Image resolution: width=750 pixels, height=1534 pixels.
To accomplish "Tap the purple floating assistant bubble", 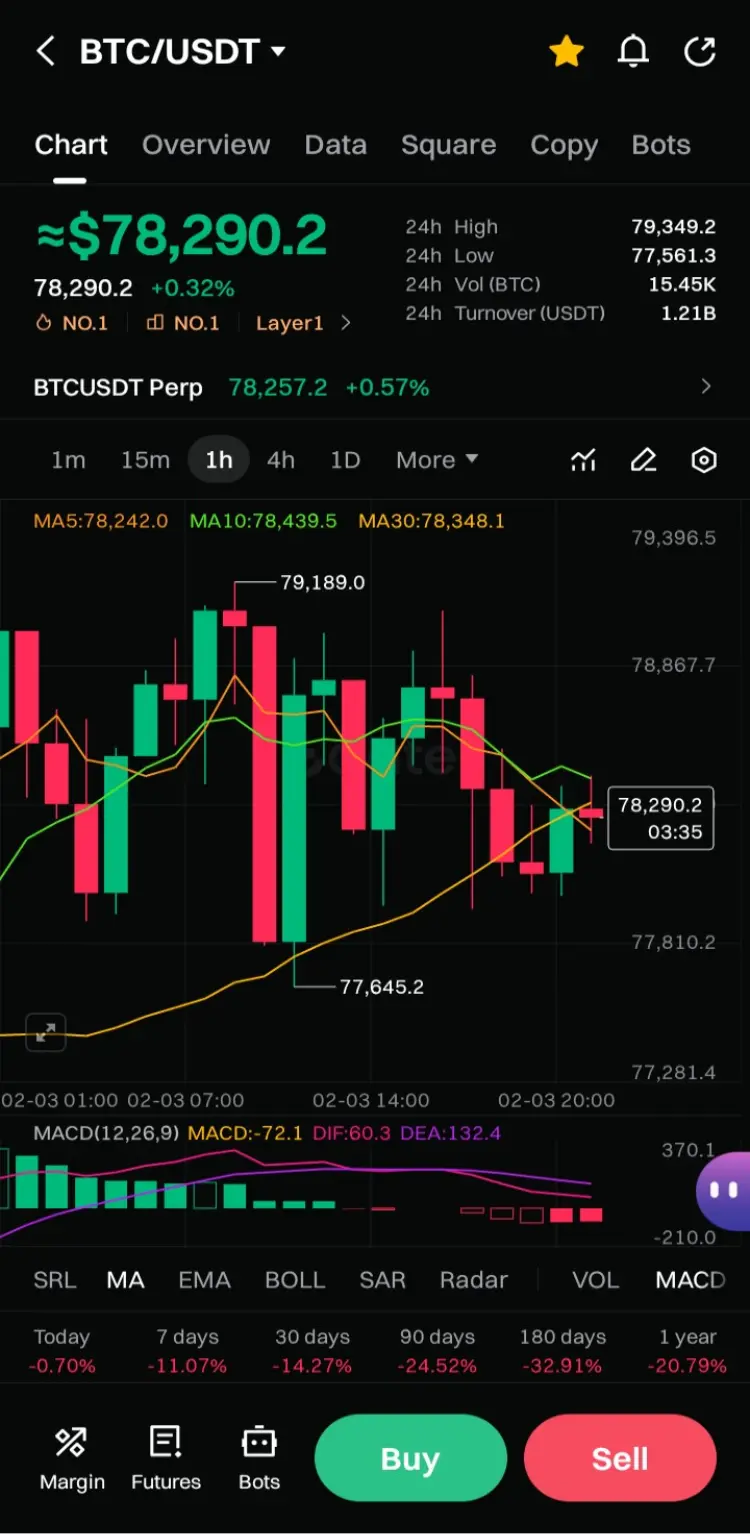I will pyautogui.click(x=723, y=1190).
